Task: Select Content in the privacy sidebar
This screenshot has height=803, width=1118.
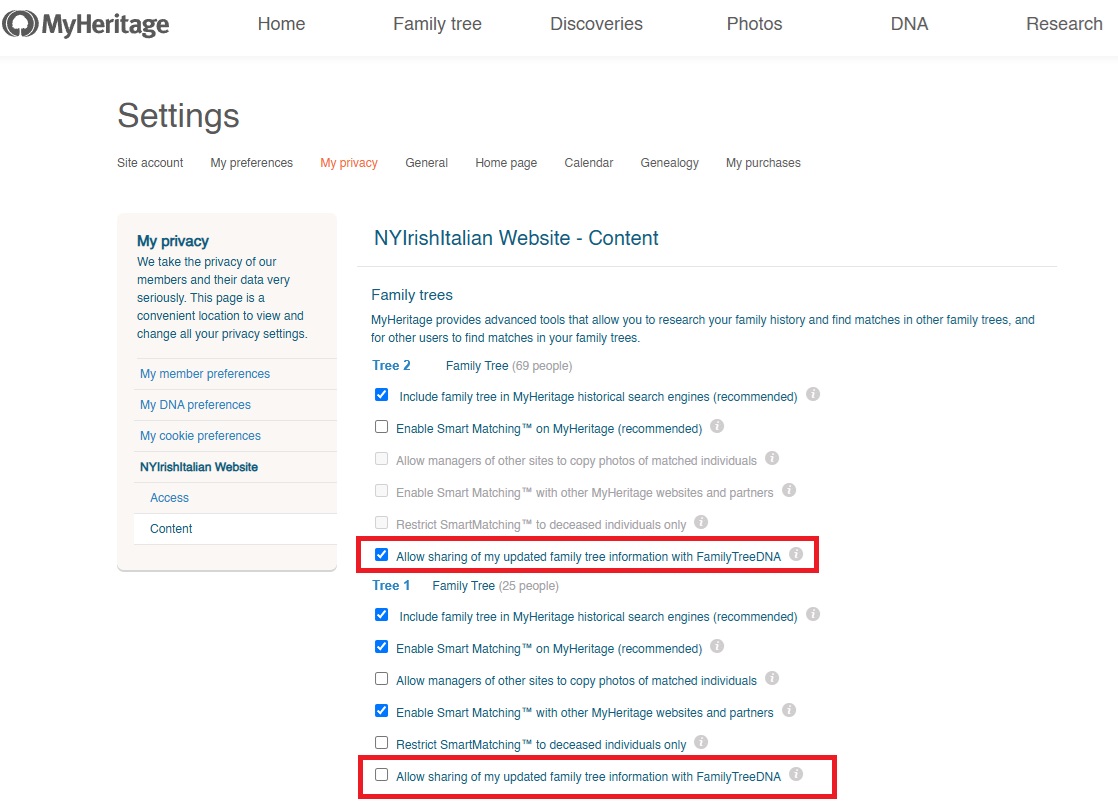Action: 171,528
